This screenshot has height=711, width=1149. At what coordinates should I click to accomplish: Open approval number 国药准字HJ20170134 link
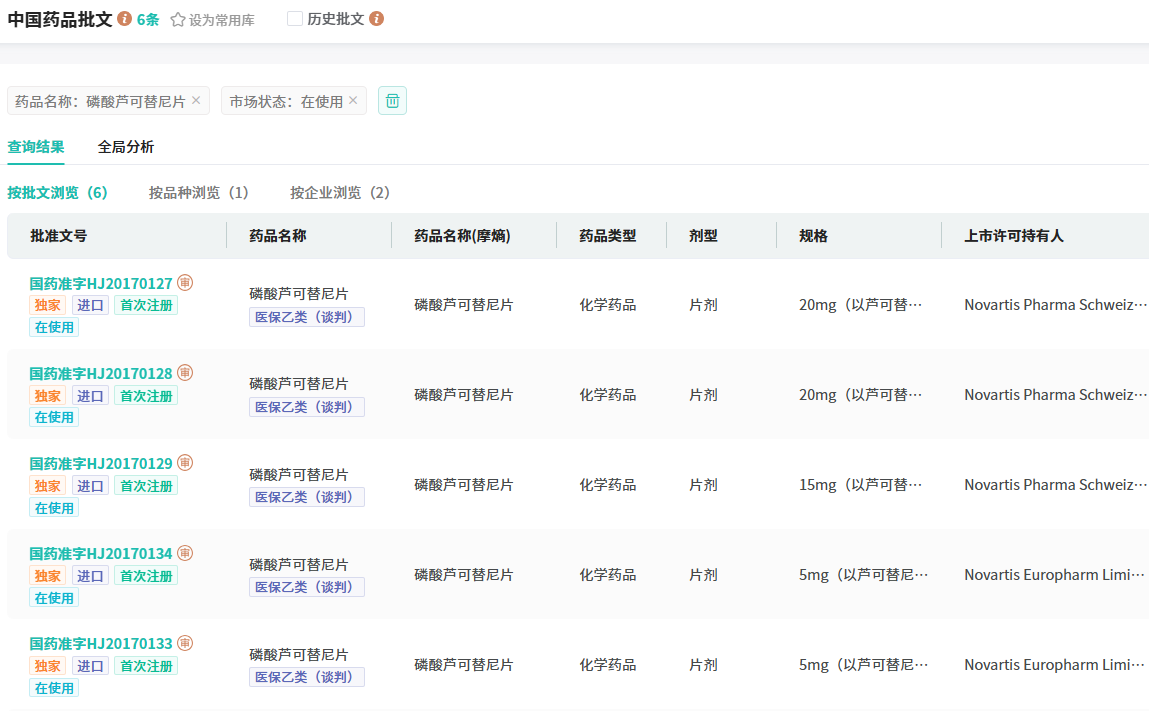101,553
